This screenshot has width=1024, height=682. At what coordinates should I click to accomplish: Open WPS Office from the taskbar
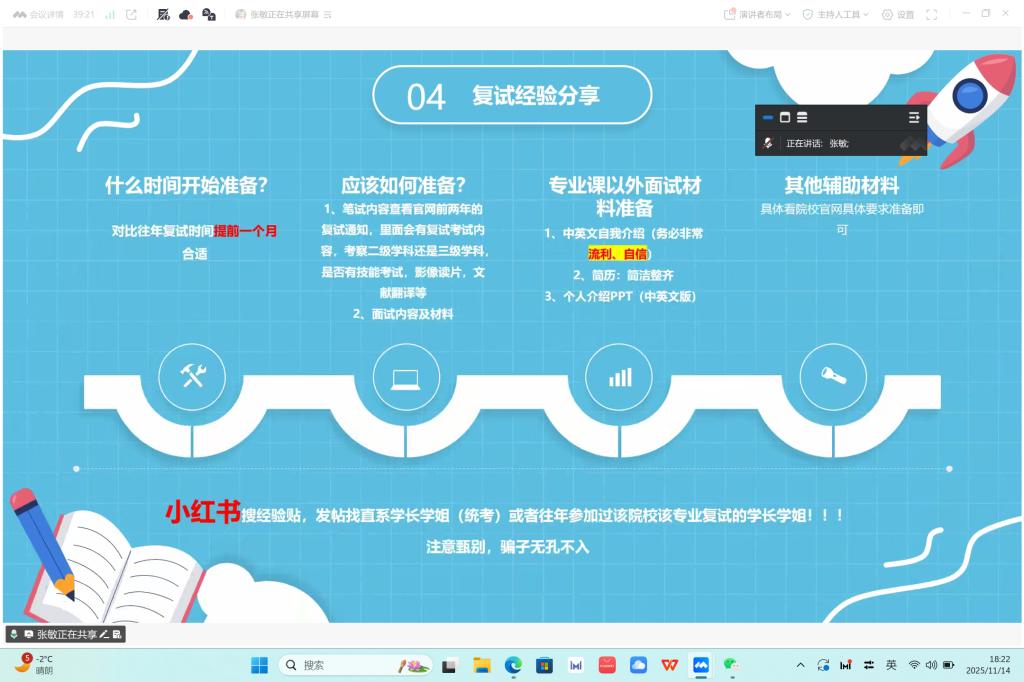[669, 665]
